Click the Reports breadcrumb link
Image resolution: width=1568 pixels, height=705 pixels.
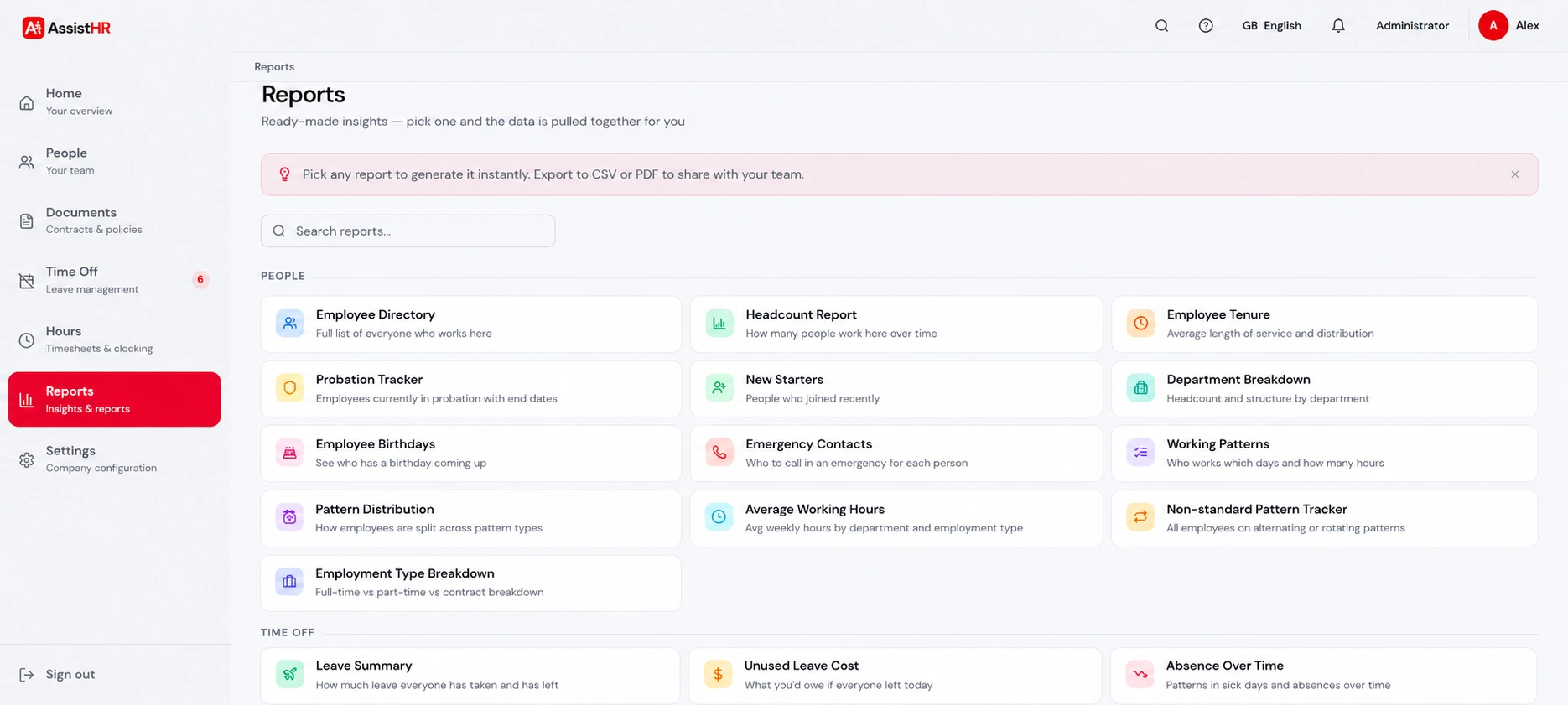click(x=274, y=67)
